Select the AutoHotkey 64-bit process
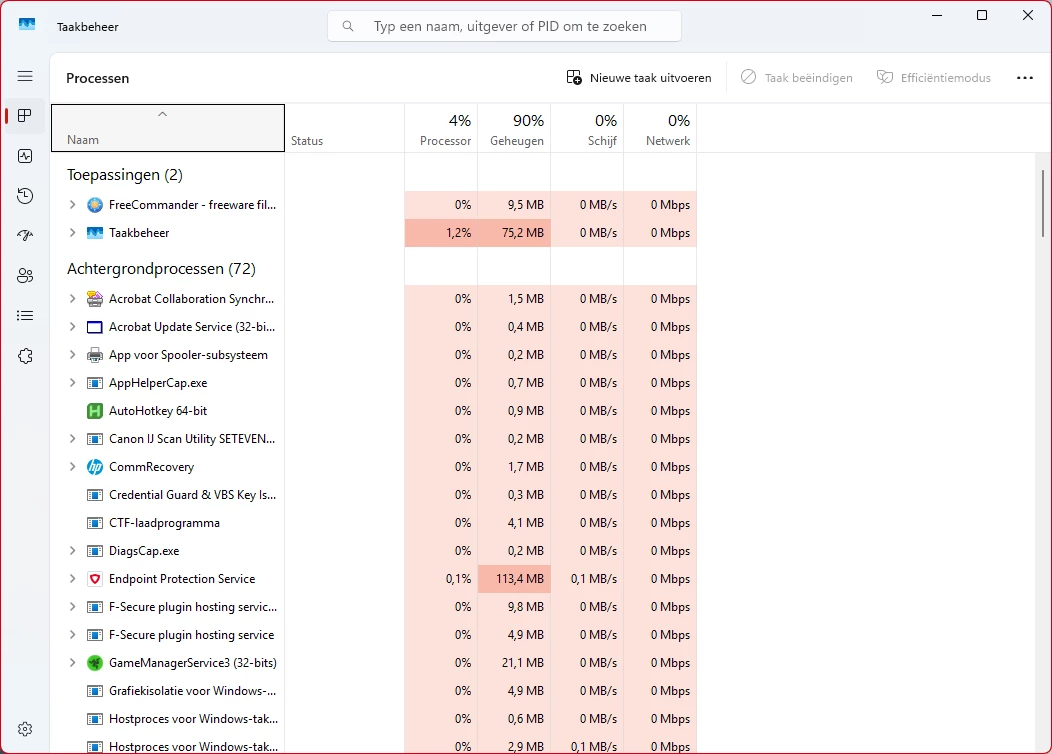The height and width of the screenshot is (754, 1052). pyautogui.click(x=374, y=411)
